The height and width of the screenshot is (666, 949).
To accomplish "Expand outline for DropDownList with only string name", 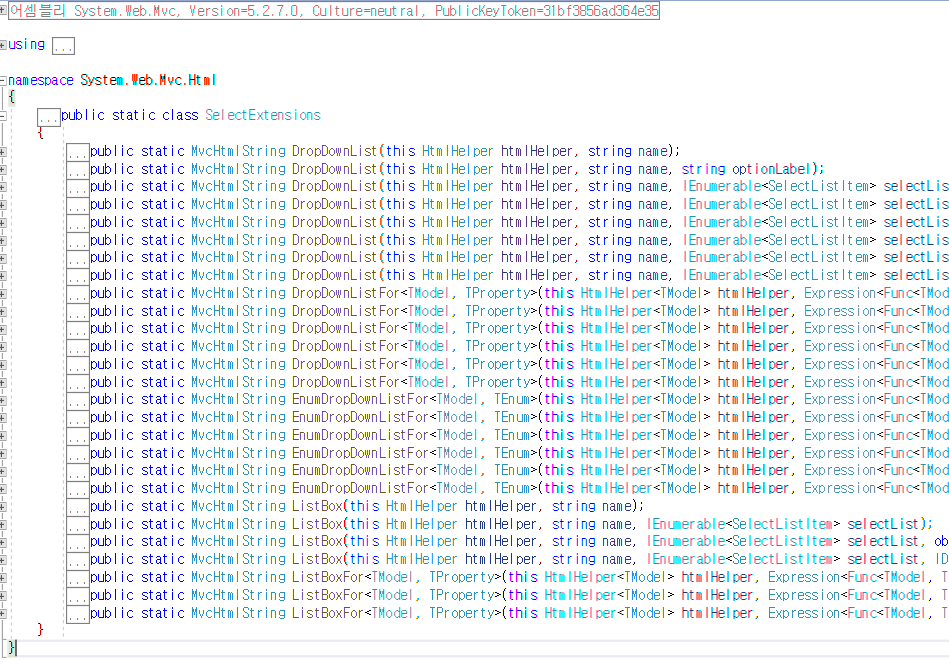I will coord(3,151).
